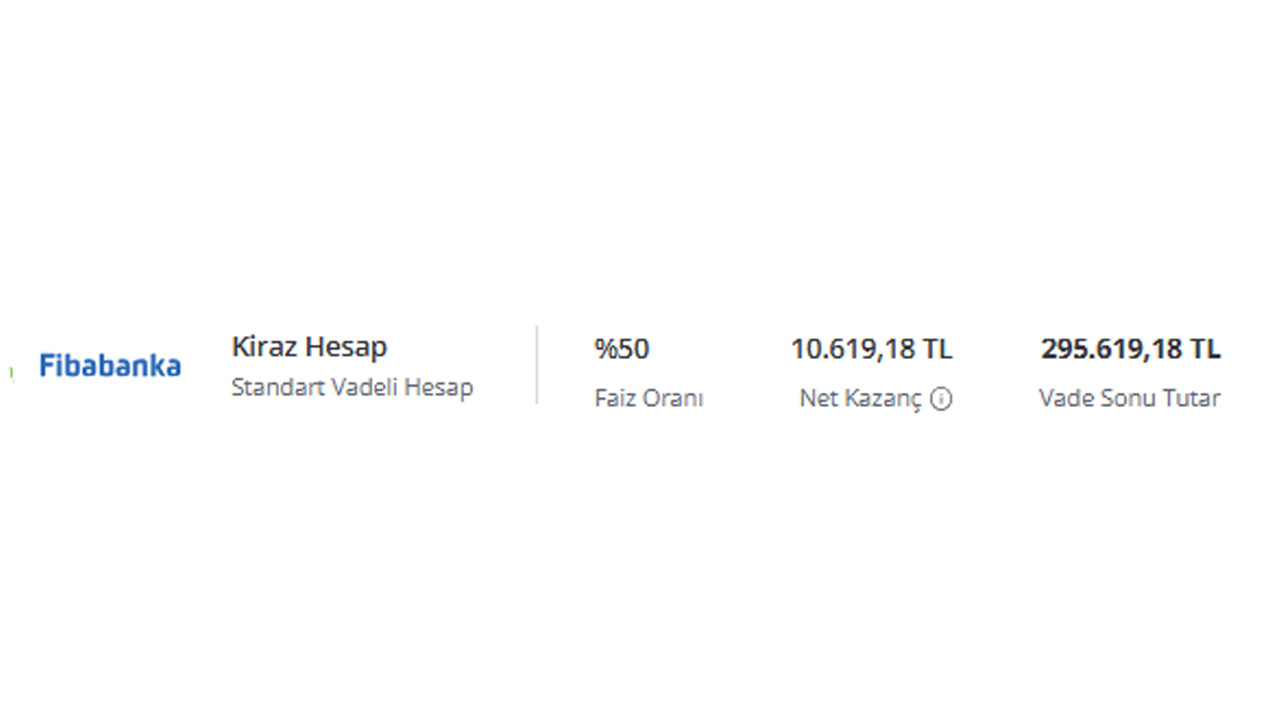Click the 10.619,18 TL net earnings amount
1280x720 pixels.
tap(872, 349)
